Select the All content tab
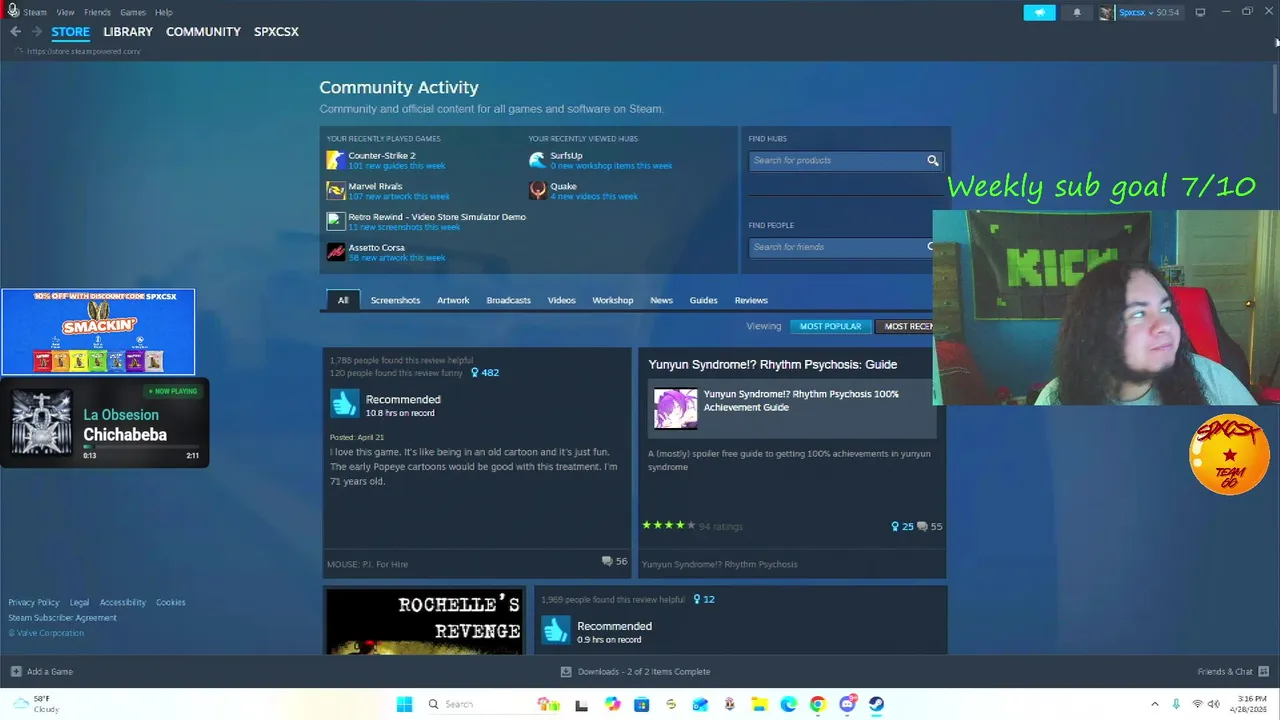 343,300
